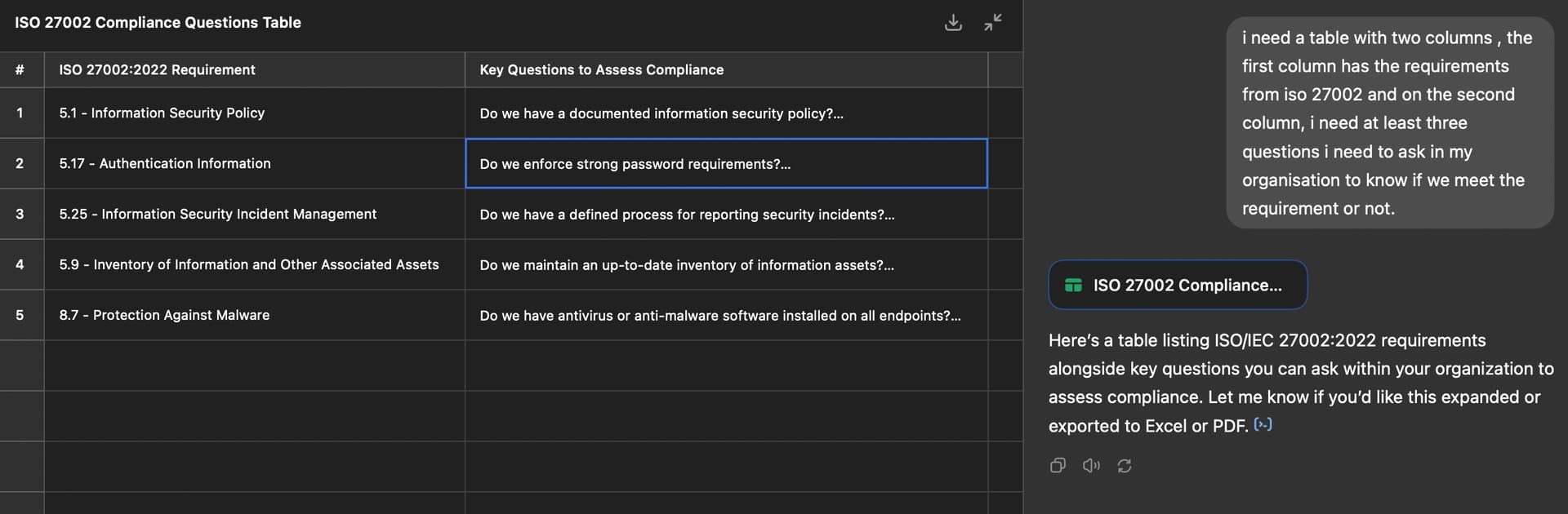The height and width of the screenshot is (514, 1568).
Task: Select 'Key Questions to Assess Compliance' header
Action: pyautogui.click(x=726, y=70)
